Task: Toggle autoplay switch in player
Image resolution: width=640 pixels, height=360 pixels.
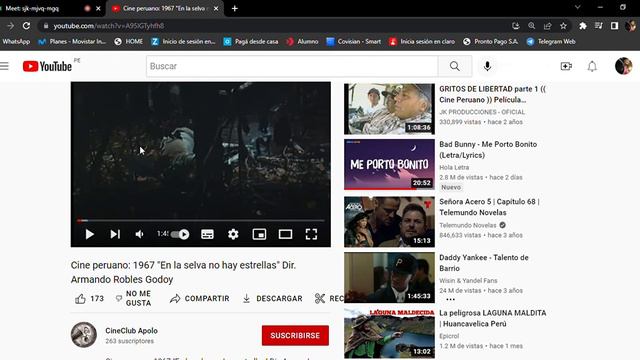Action: [180, 234]
